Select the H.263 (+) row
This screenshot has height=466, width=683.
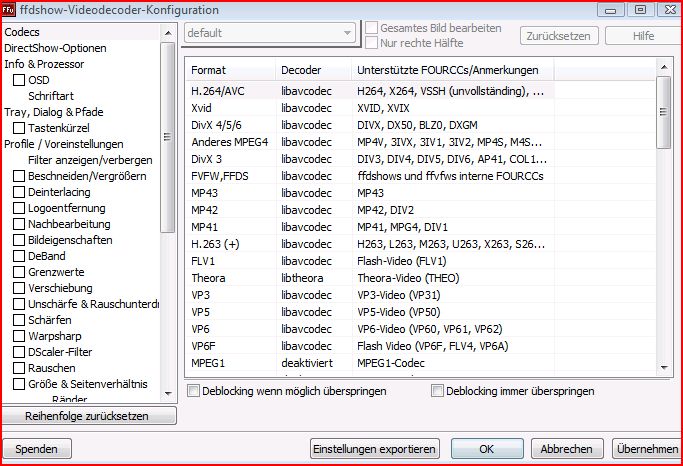coord(371,244)
